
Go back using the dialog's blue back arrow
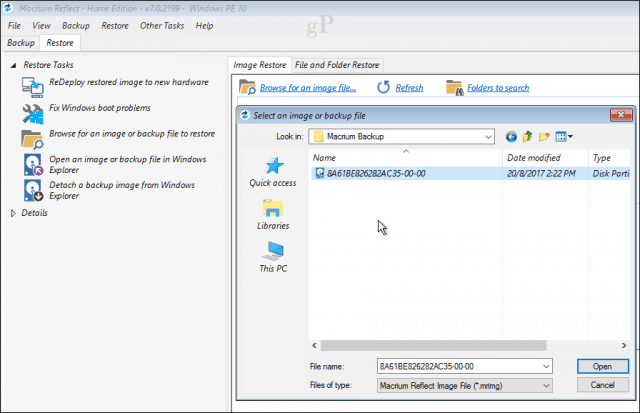pos(511,137)
